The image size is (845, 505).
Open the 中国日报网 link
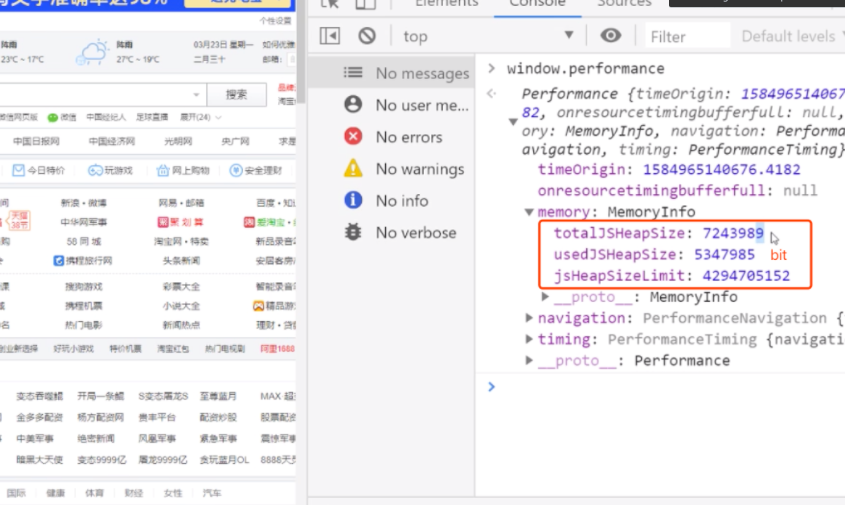coord(36,141)
